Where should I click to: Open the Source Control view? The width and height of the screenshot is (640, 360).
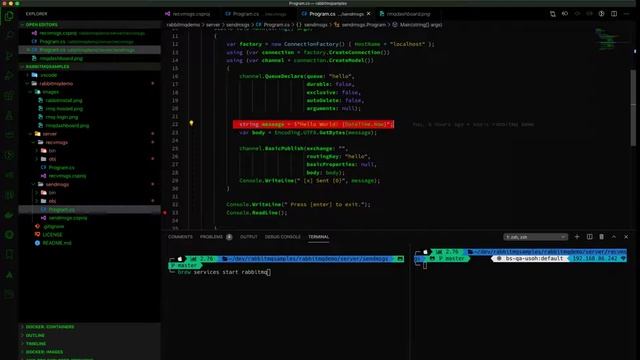click(x=9, y=56)
